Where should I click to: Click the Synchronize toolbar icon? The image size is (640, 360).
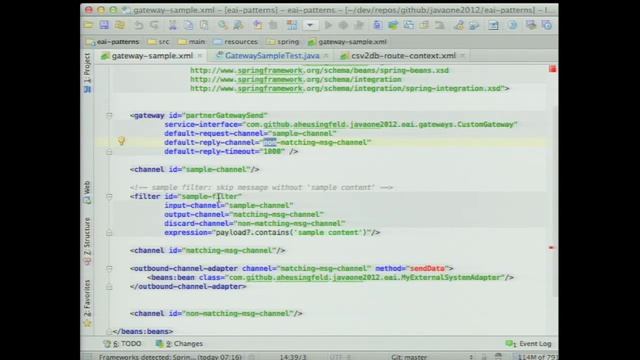pos(120,25)
